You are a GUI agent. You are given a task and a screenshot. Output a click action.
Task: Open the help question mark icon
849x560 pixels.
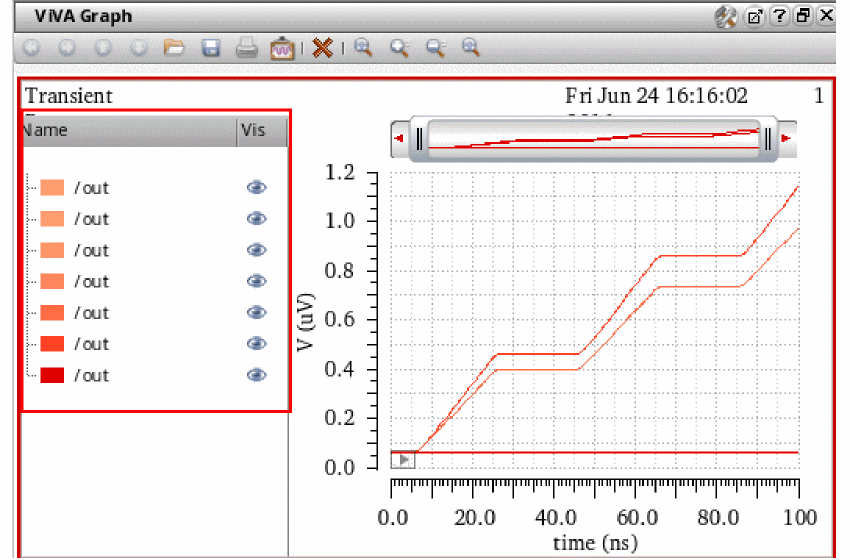point(779,16)
